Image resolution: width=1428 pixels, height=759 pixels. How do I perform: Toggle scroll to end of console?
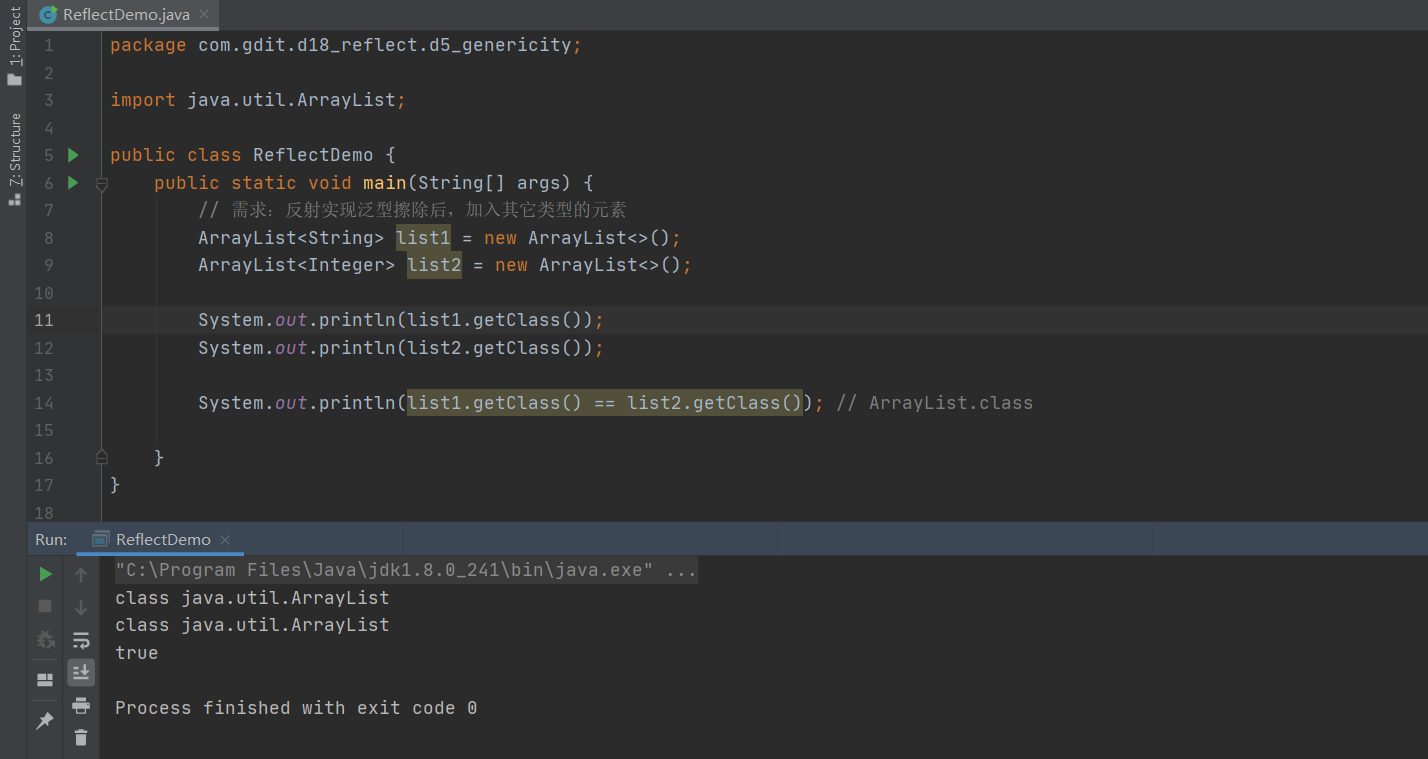(x=81, y=672)
